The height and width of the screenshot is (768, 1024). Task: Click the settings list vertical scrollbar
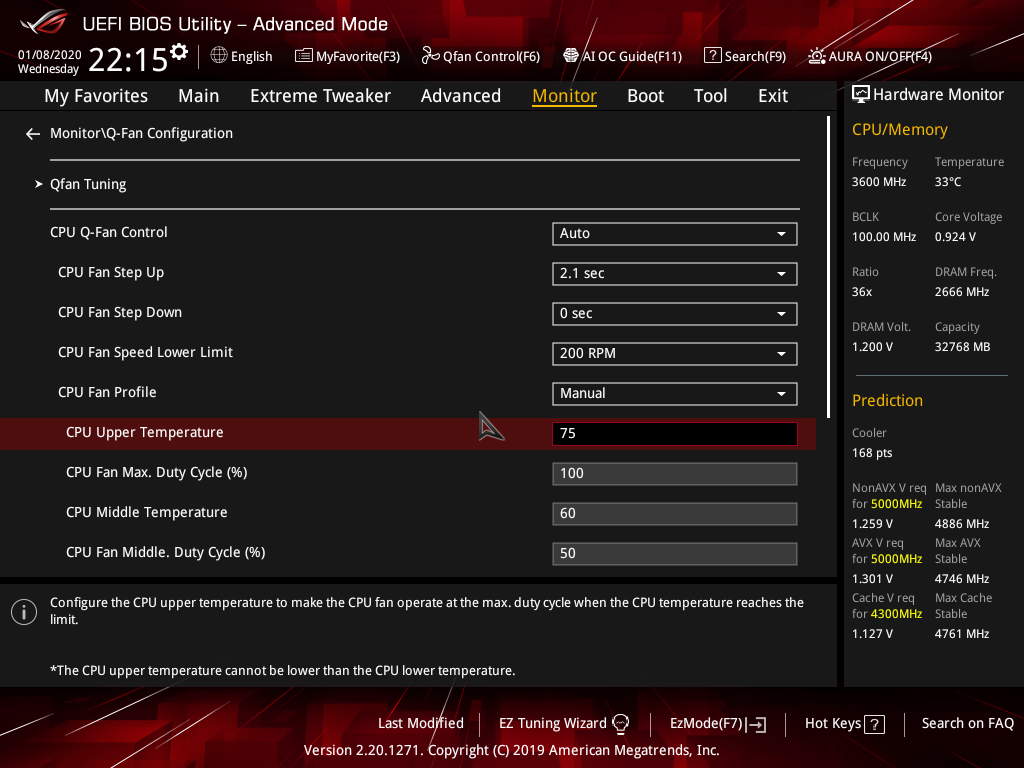pyautogui.click(x=828, y=267)
